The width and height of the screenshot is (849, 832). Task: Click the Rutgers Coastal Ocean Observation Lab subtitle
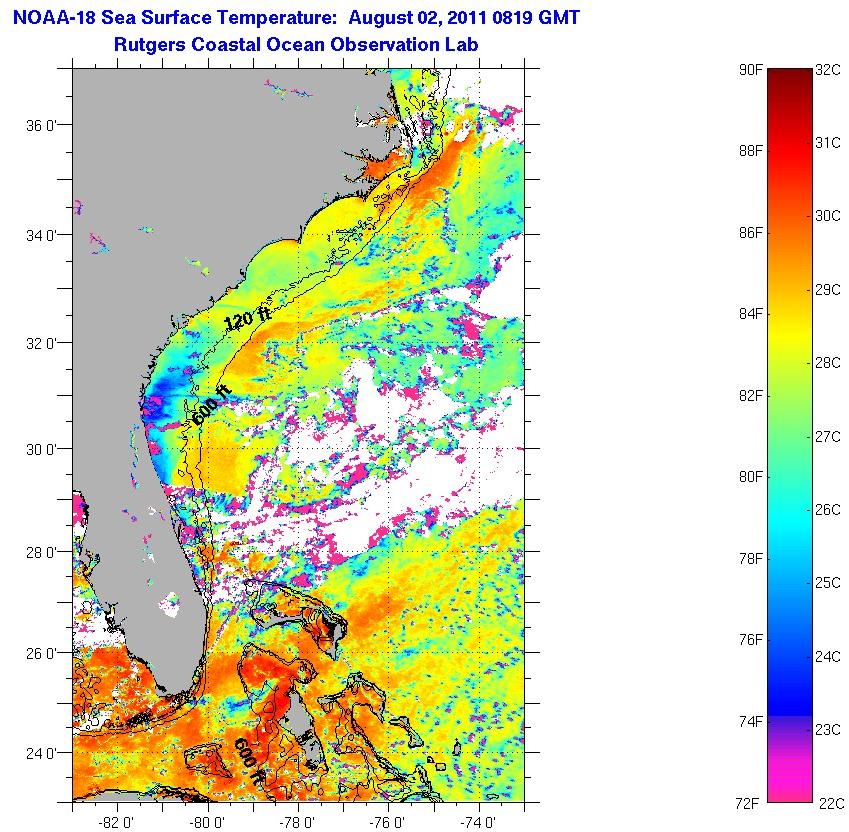(296, 44)
